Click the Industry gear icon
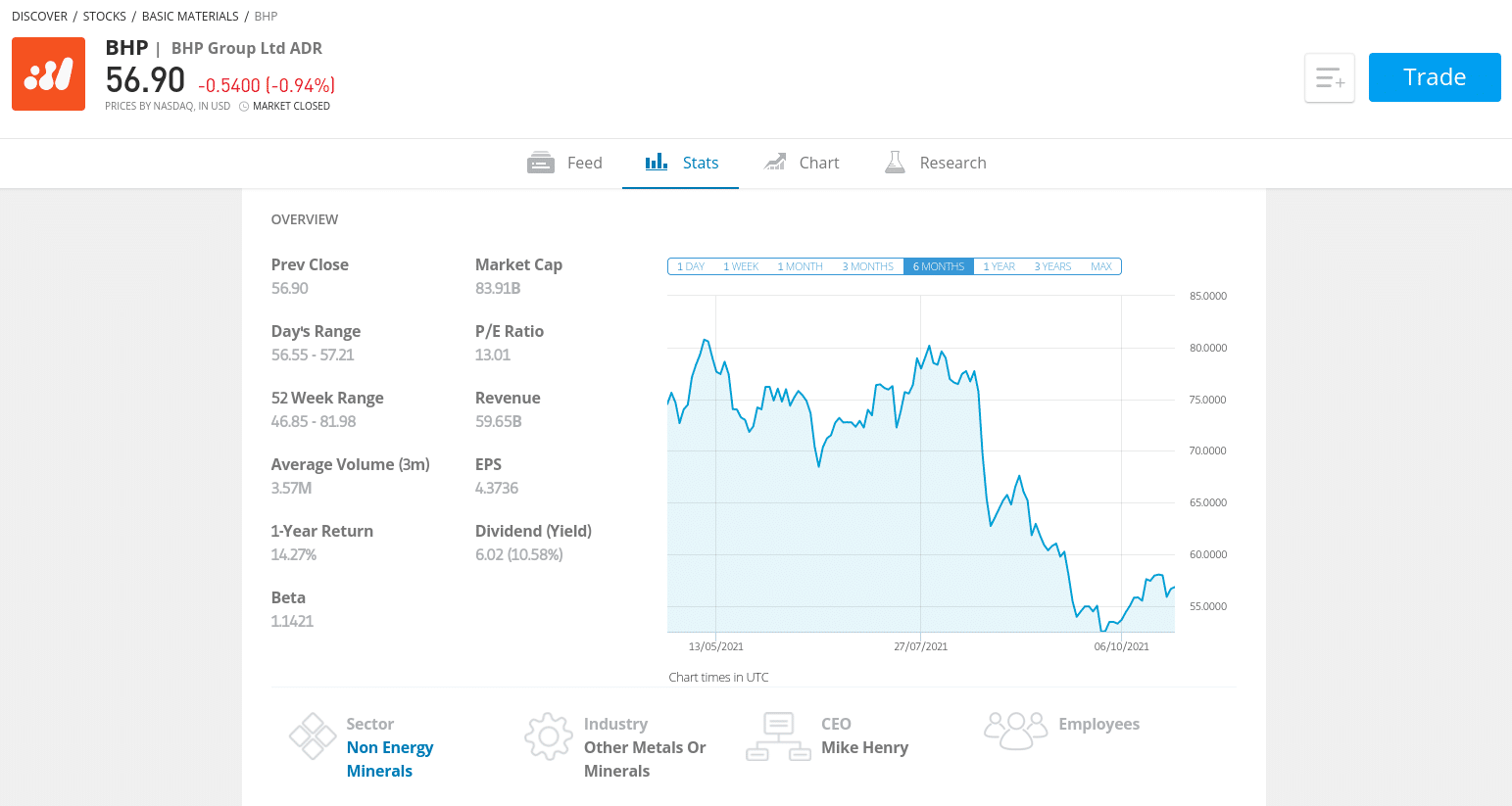Viewport: 1512px width, 806px height. (x=549, y=736)
